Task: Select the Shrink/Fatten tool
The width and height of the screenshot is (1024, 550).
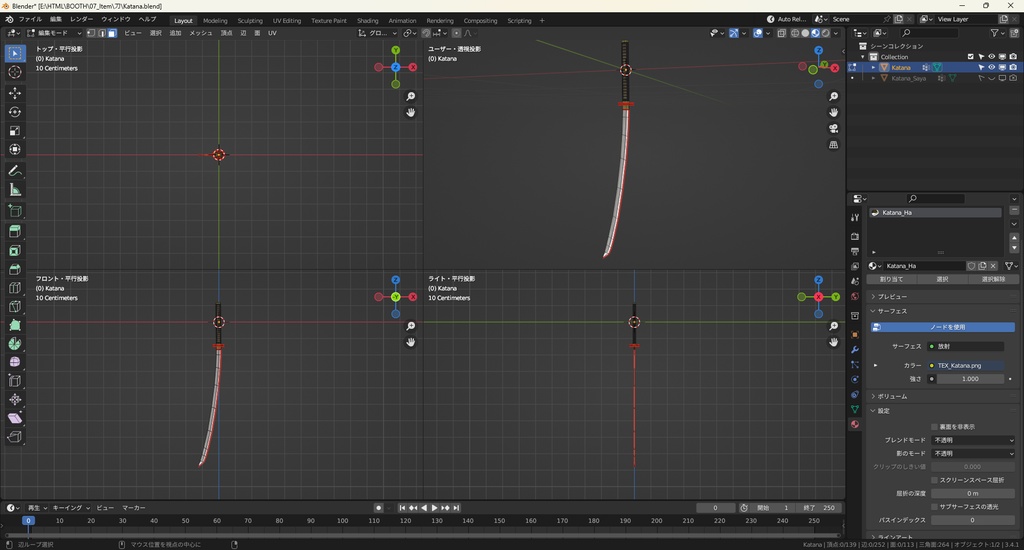Action: 15,400
